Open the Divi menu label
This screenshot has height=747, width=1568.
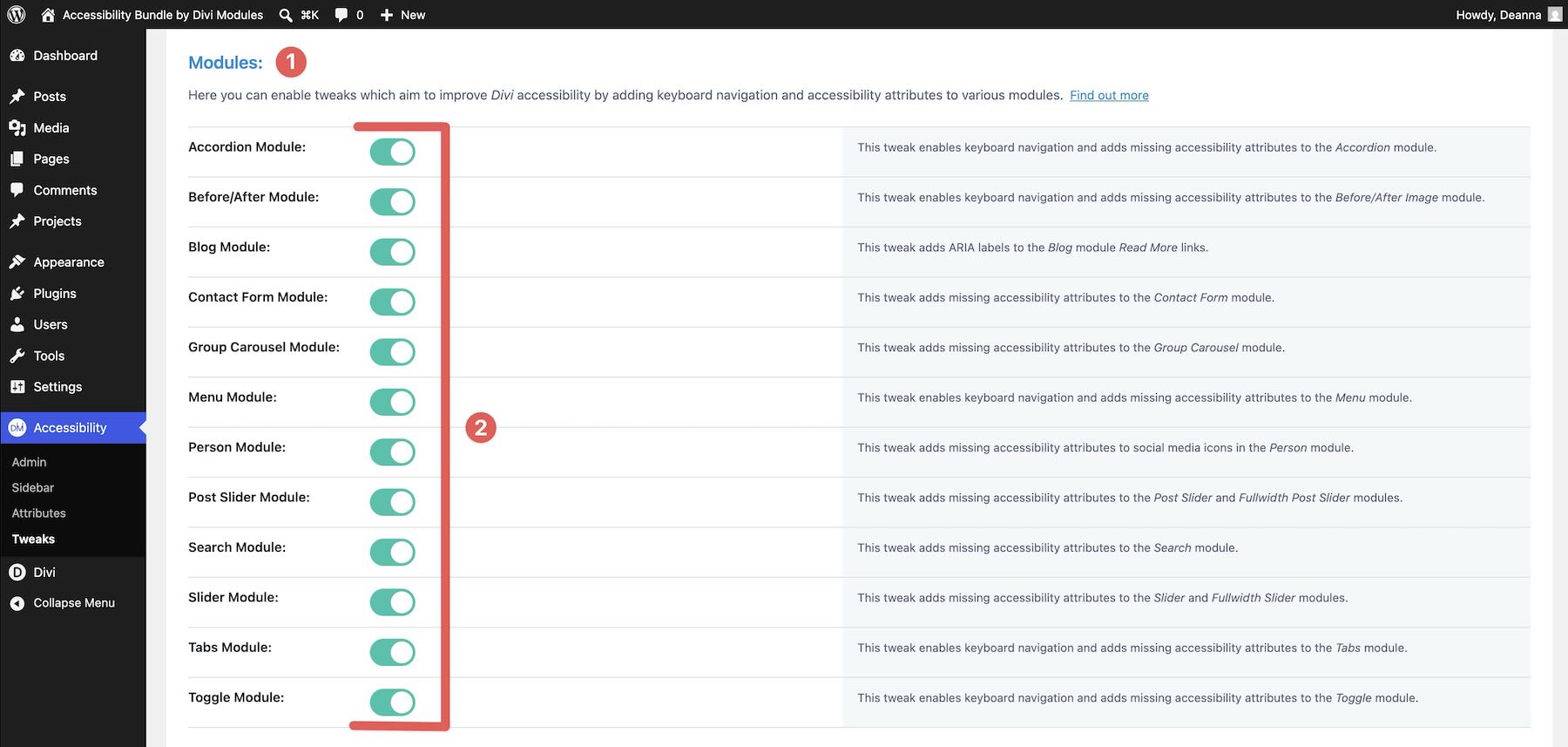pos(44,573)
